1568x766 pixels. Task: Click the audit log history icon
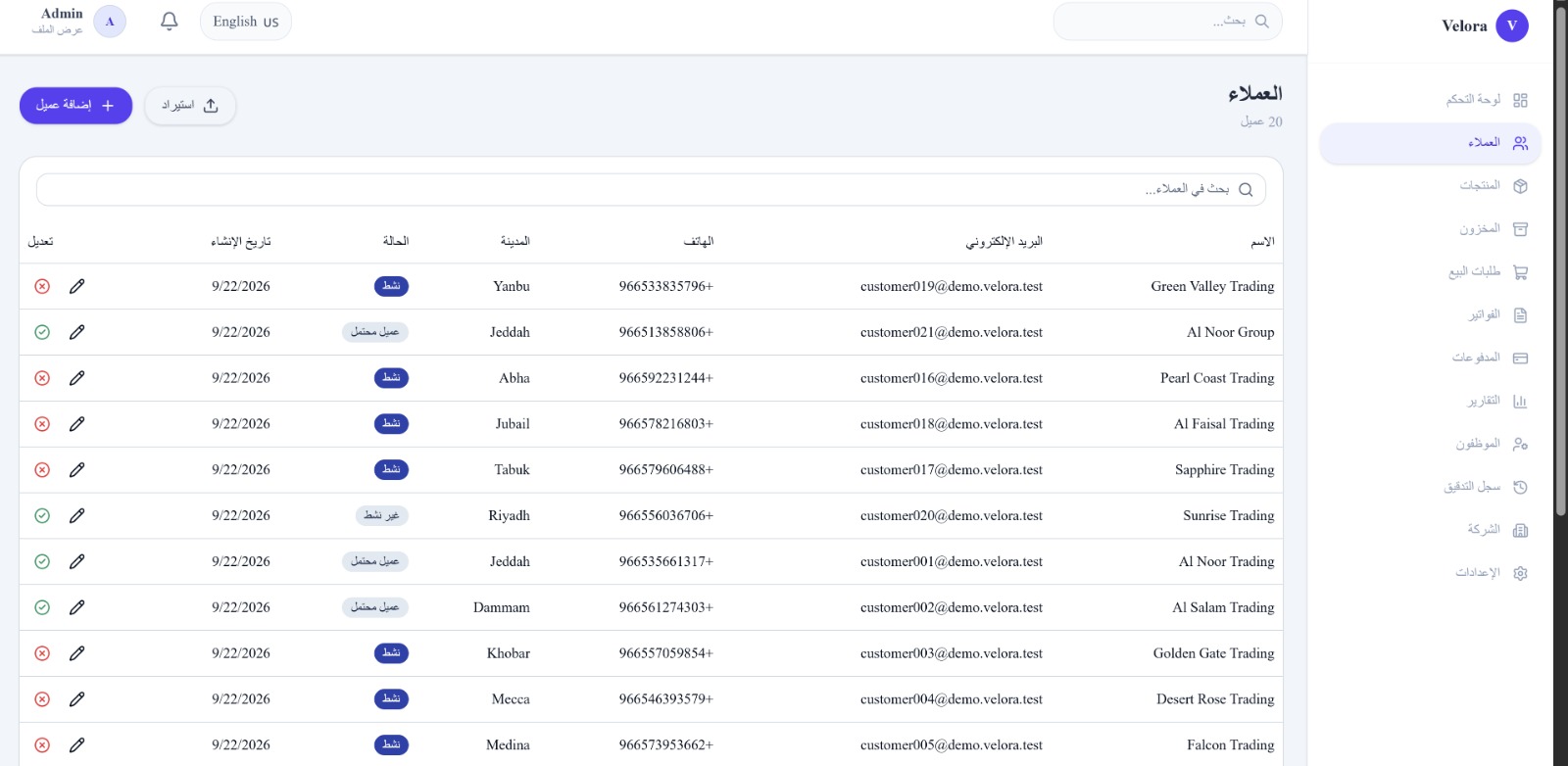tap(1520, 487)
